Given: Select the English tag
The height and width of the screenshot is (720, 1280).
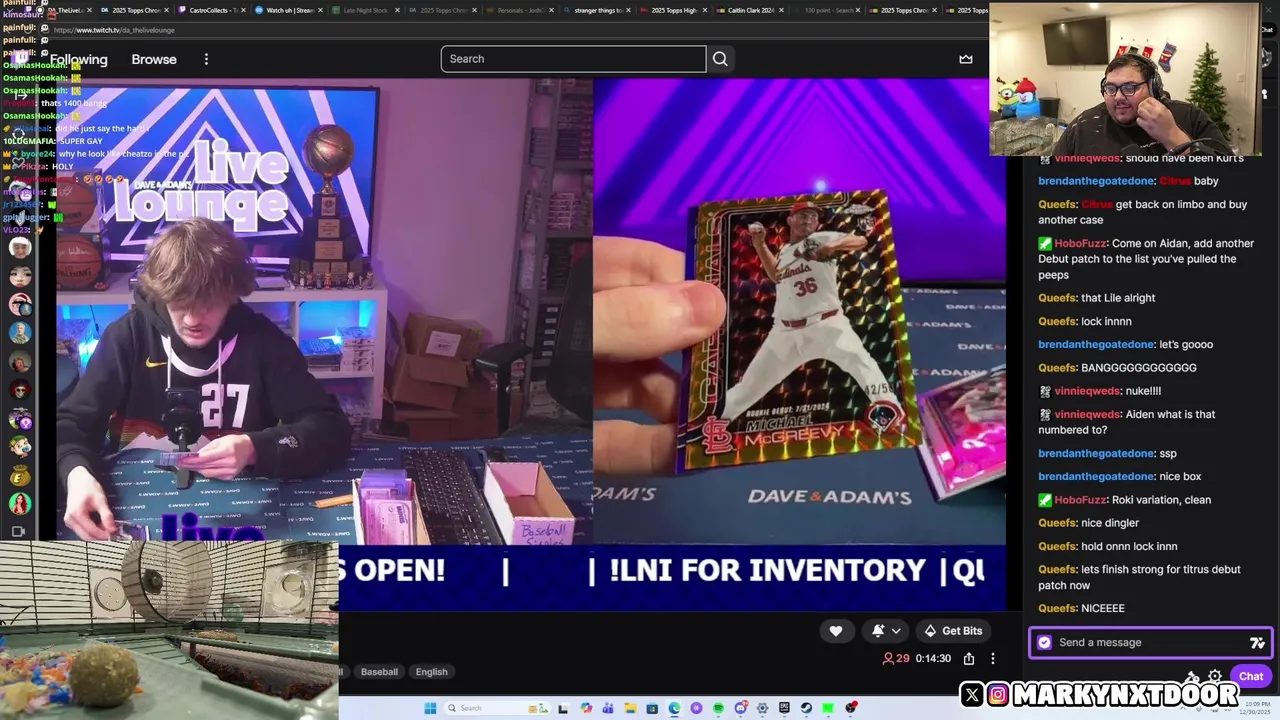Looking at the screenshot, I should coord(431,672).
